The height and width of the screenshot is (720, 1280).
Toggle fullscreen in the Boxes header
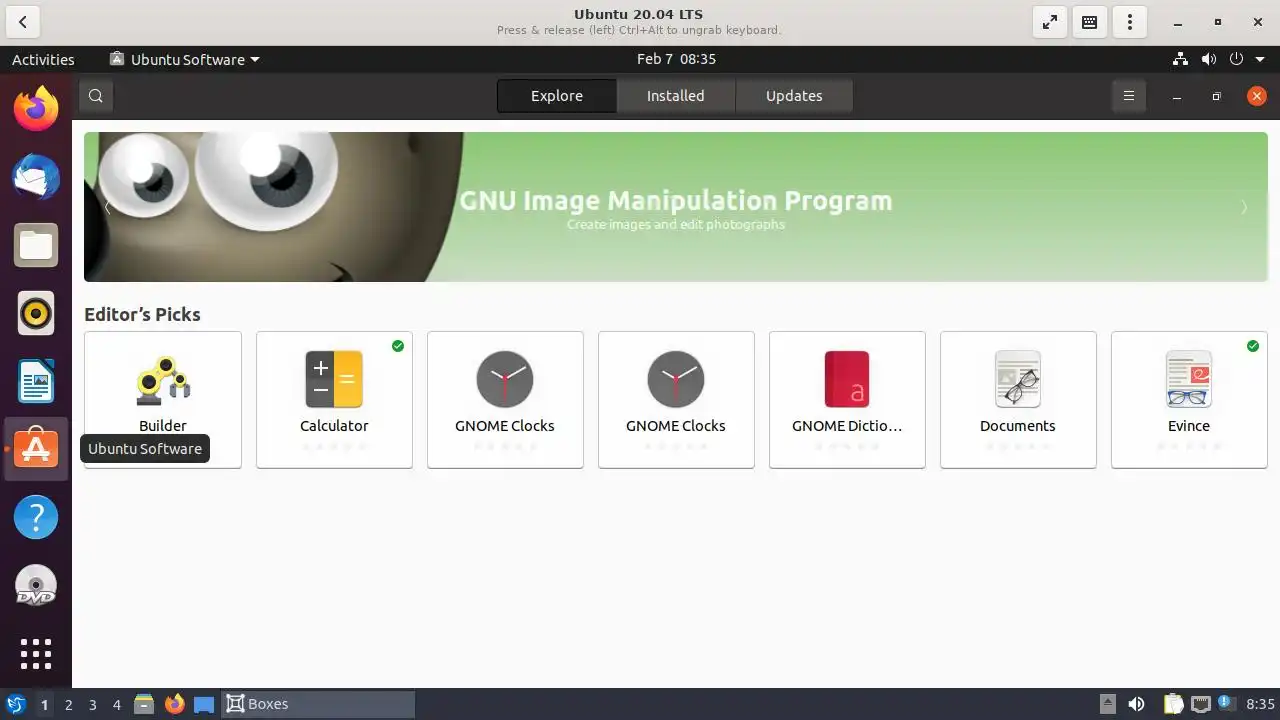(1050, 22)
